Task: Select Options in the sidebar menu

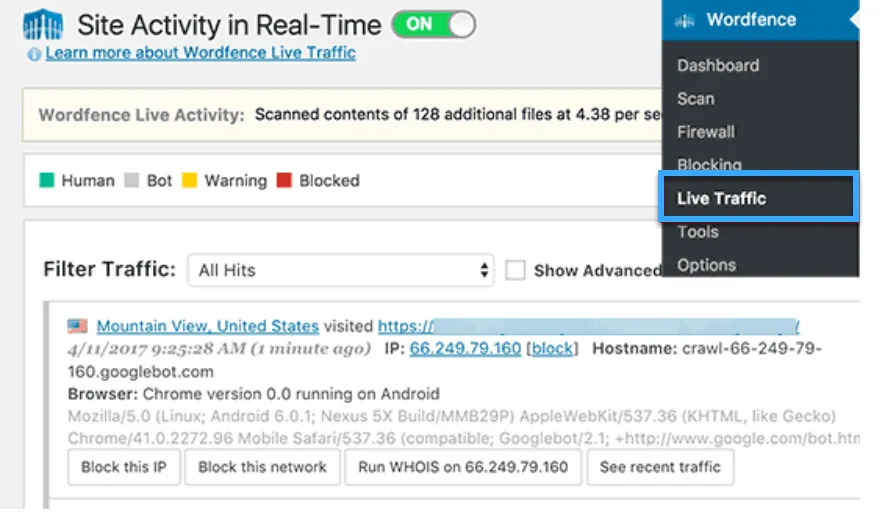Action: 706,265
